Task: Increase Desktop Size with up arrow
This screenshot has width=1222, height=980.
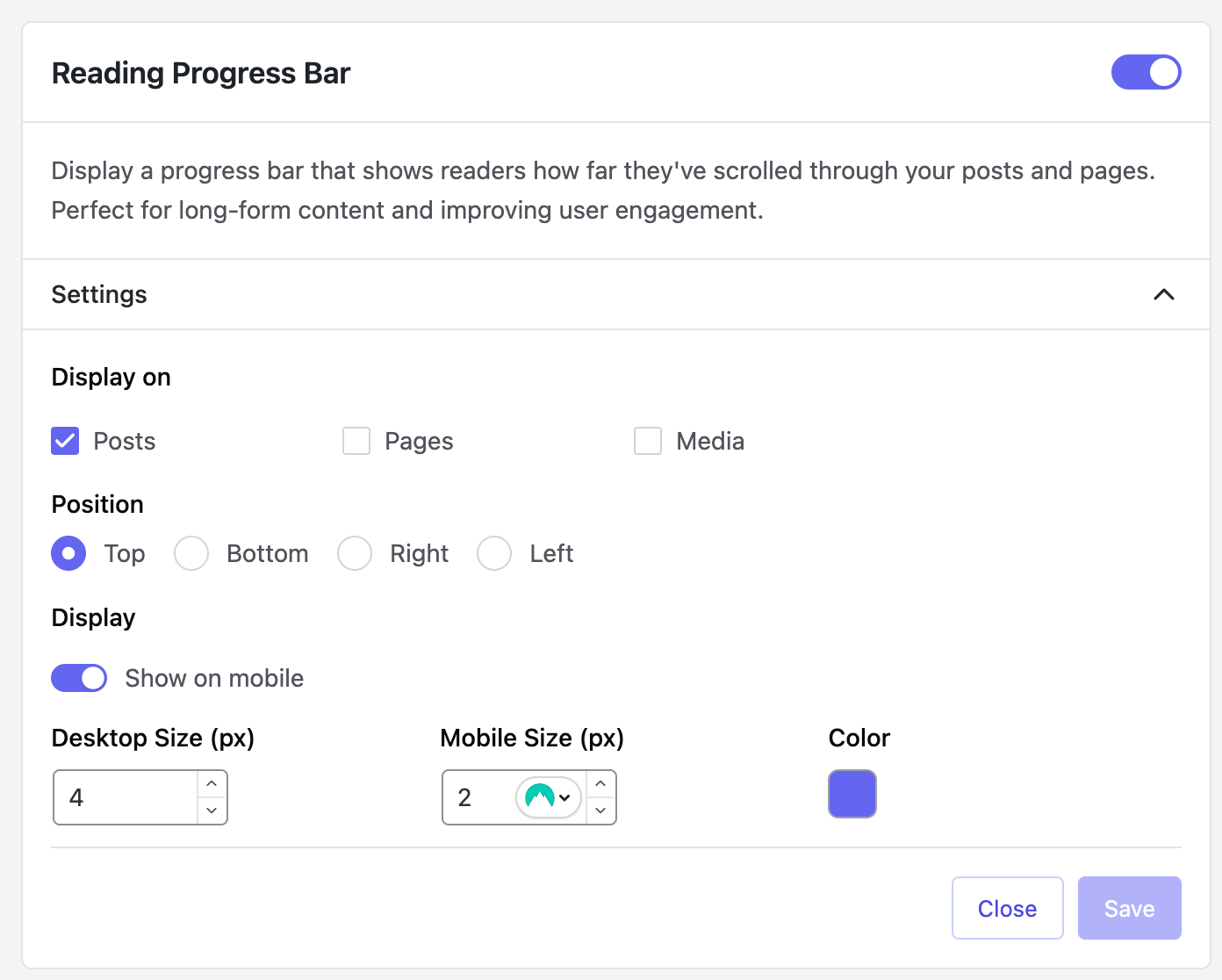Action: (212, 783)
